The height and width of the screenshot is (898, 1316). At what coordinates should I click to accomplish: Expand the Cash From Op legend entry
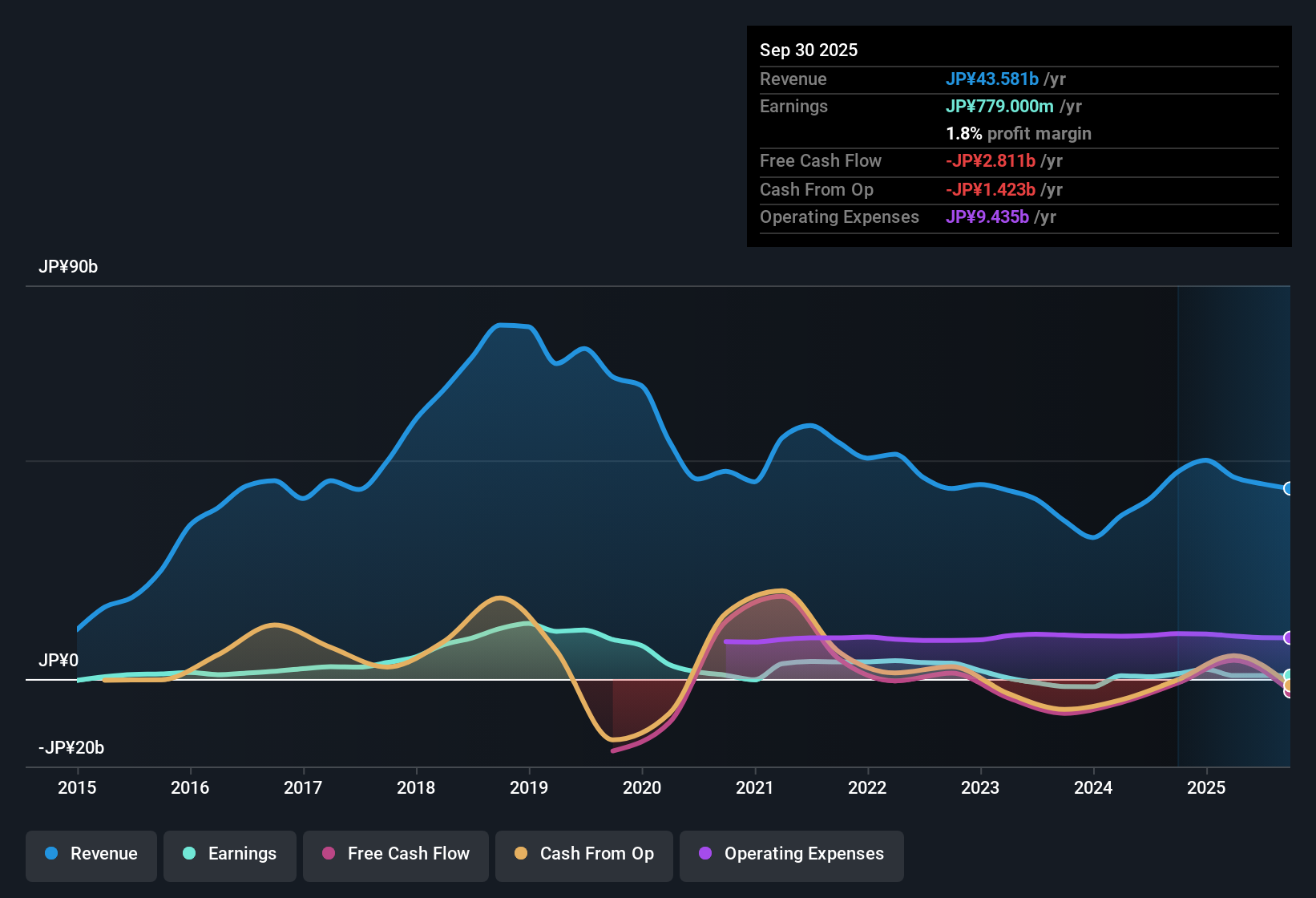(583, 854)
